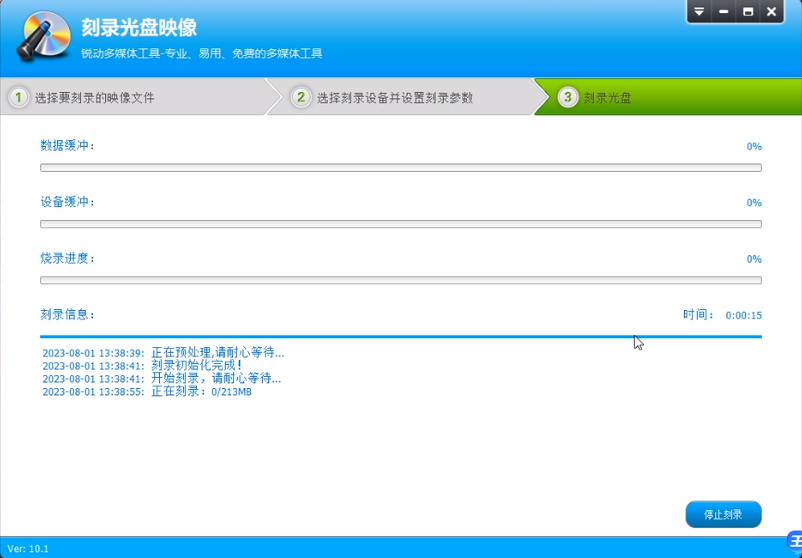
Task: Select log line 正在预处理,请耐心等待
Action: tap(163, 353)
